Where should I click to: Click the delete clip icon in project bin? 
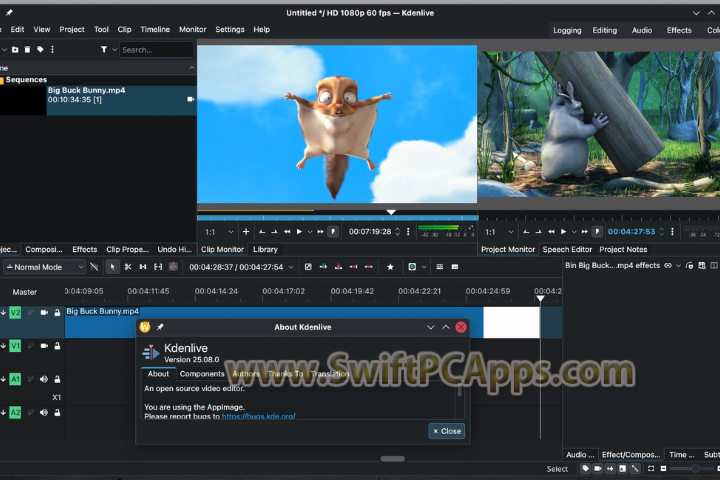coord(28,50)
